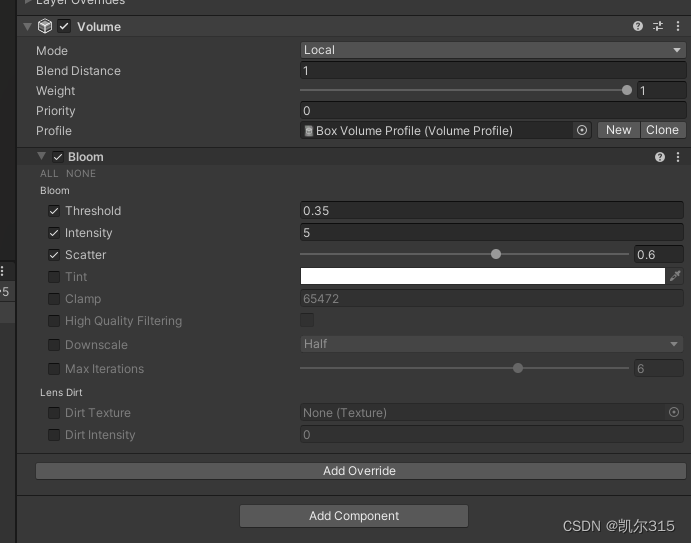Viewport: 691px width, 543px height.
Task: Toggle High Quality Filtering value checkbox
Action: click(x=307, y=320)
